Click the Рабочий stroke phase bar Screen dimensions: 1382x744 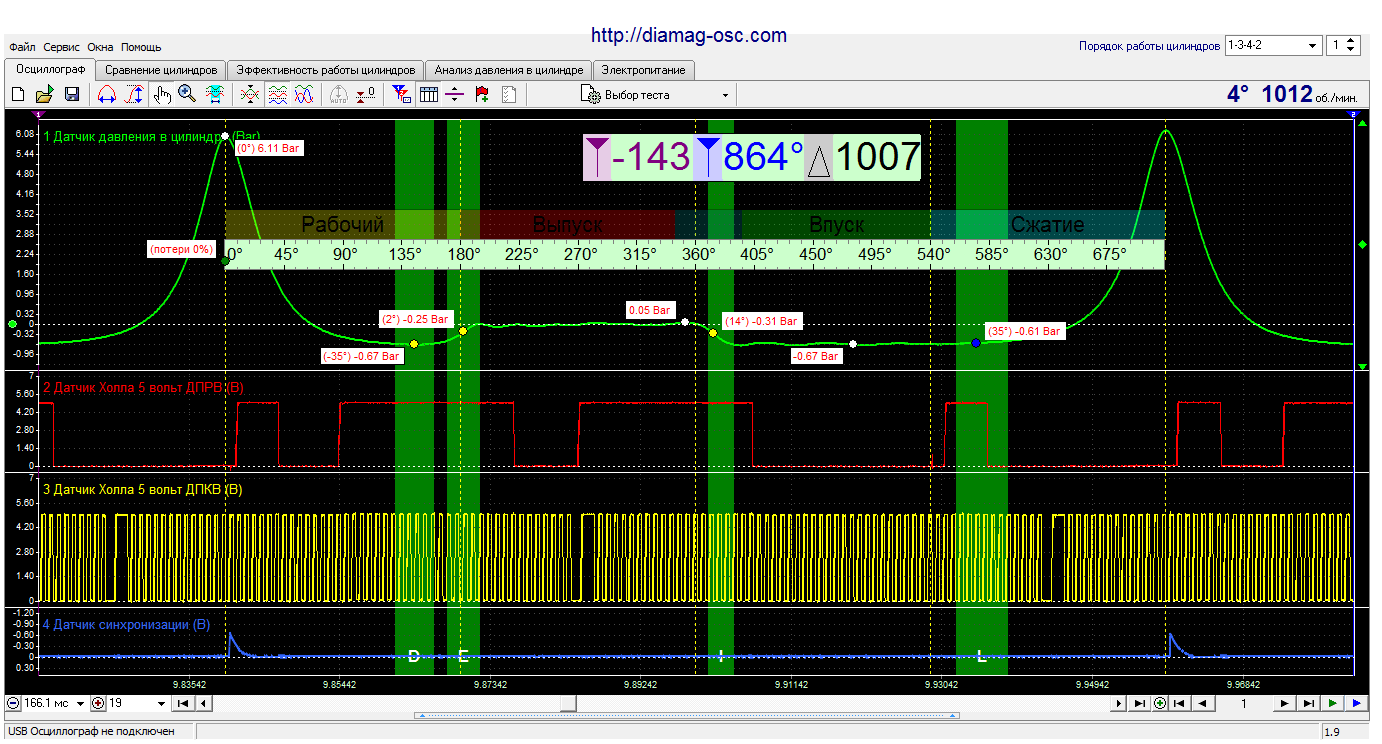coord(343,225)
